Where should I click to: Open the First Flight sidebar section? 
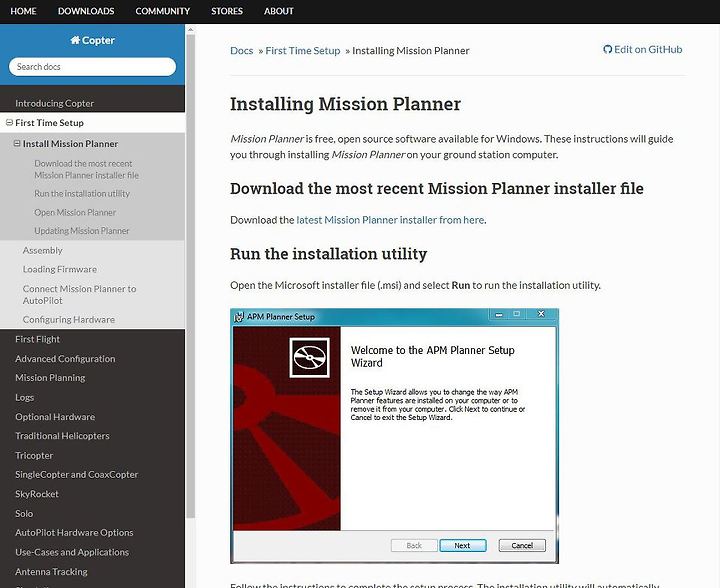pos(37,339)
